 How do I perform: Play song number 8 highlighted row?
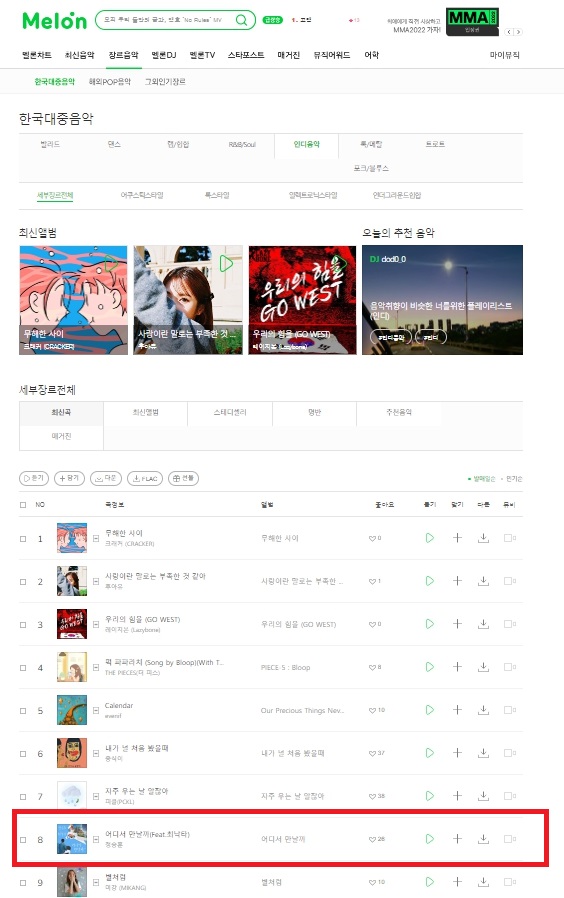429,838
